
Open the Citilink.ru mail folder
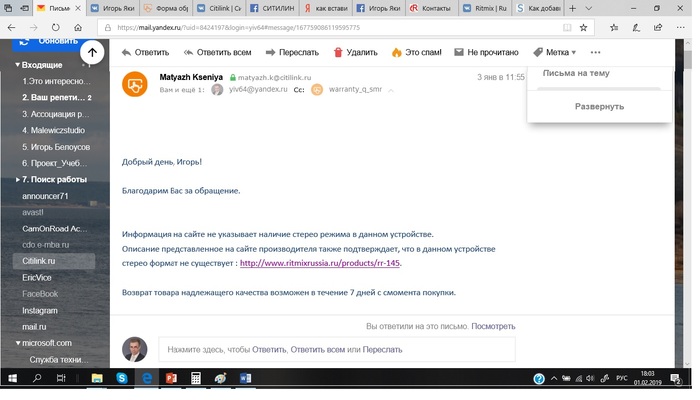point(40,260)
